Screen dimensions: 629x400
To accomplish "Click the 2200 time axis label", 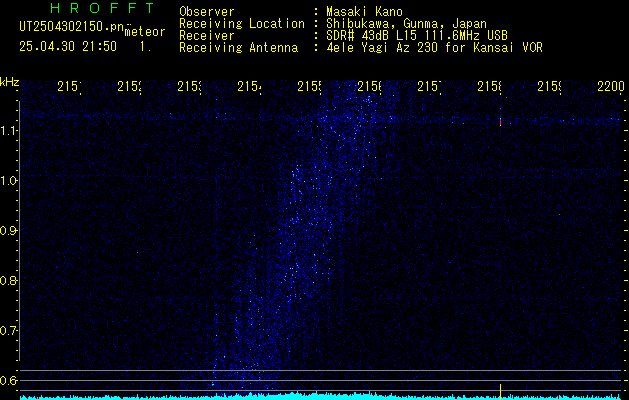I will pos(611,86).
